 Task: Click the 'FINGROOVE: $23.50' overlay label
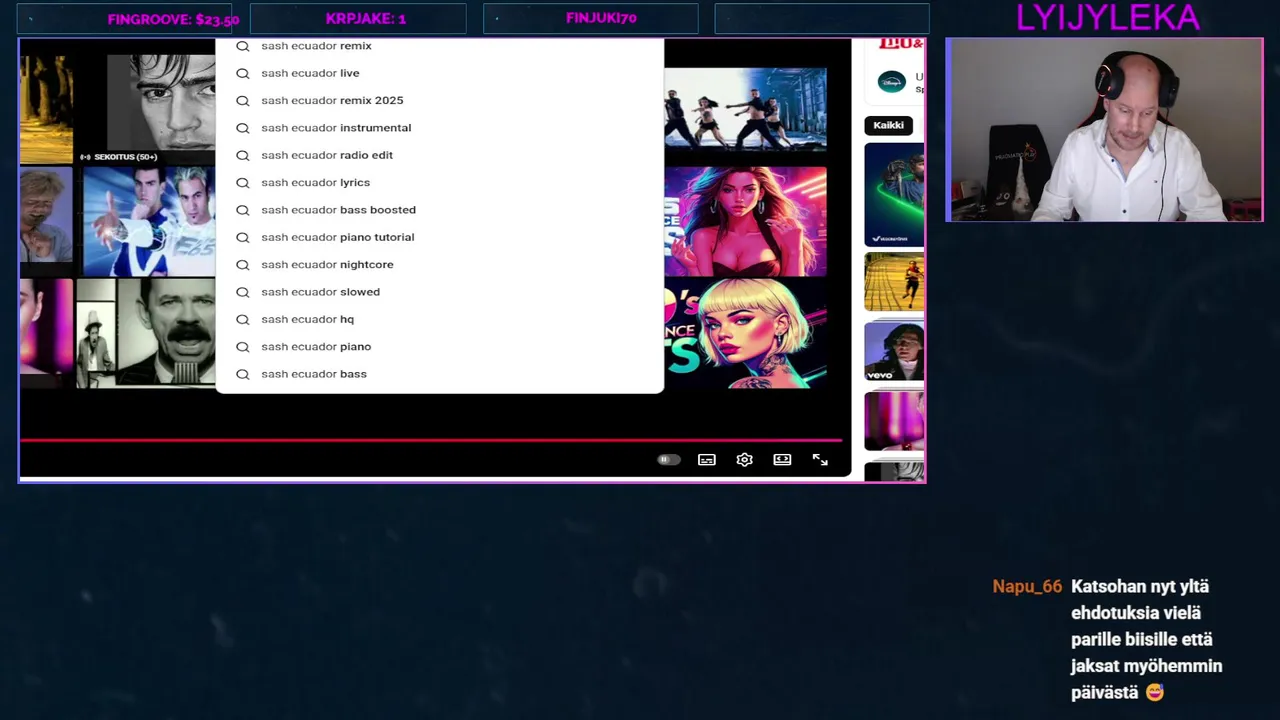coord(173,19)
